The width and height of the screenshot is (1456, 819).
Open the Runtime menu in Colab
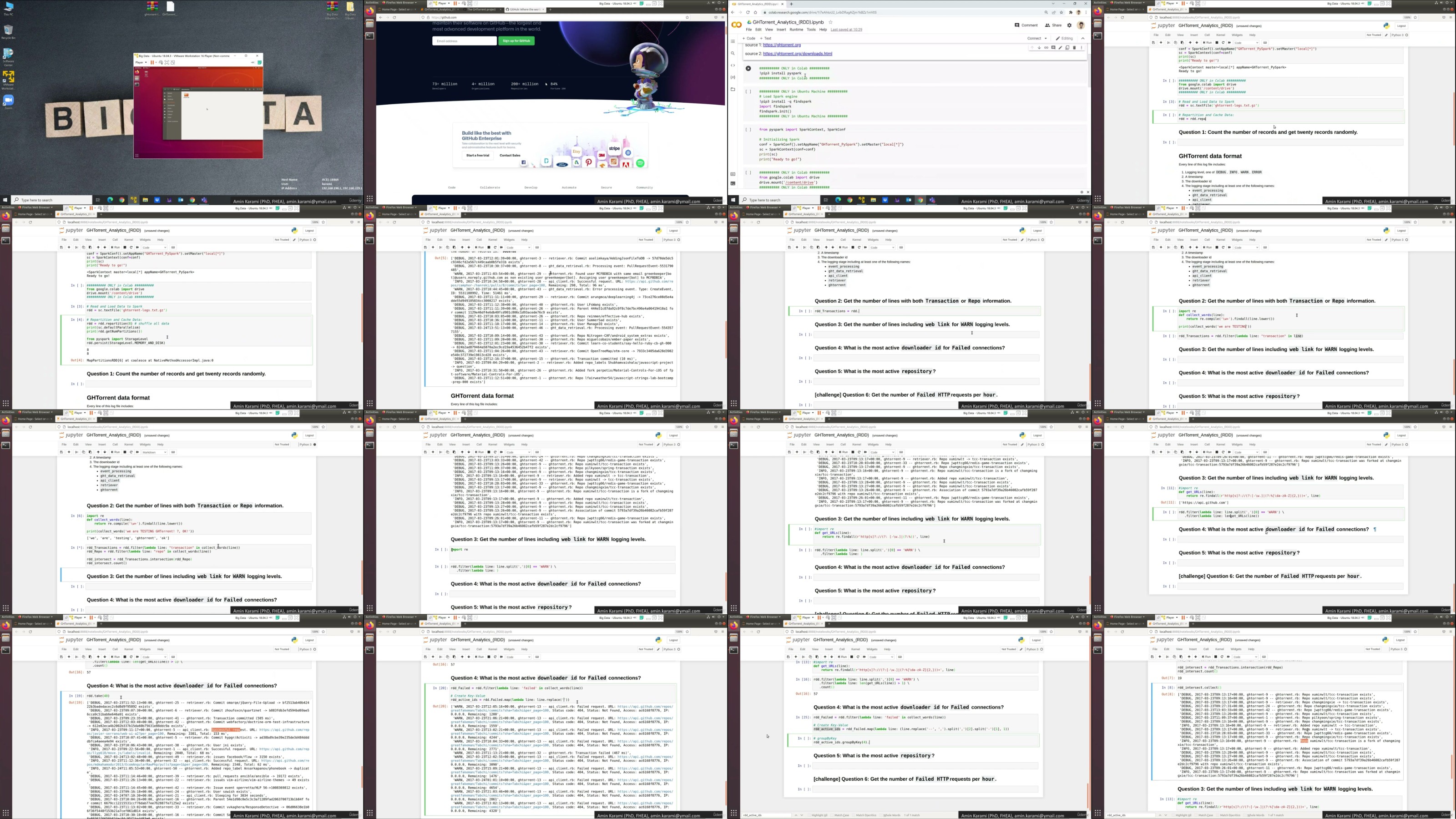(x=796, y=30)
